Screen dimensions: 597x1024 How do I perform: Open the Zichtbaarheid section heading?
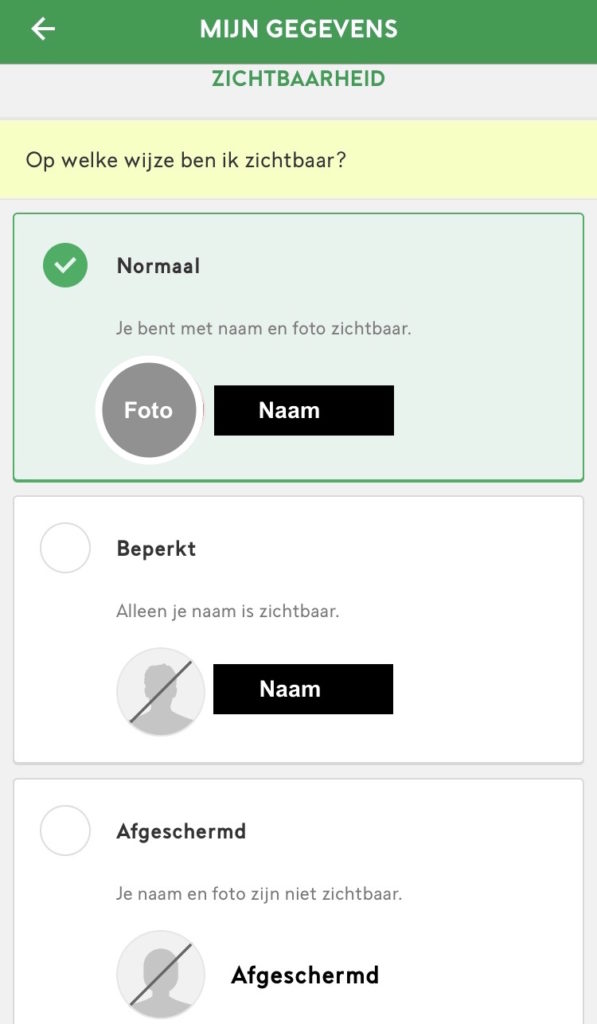pos(298,78)
